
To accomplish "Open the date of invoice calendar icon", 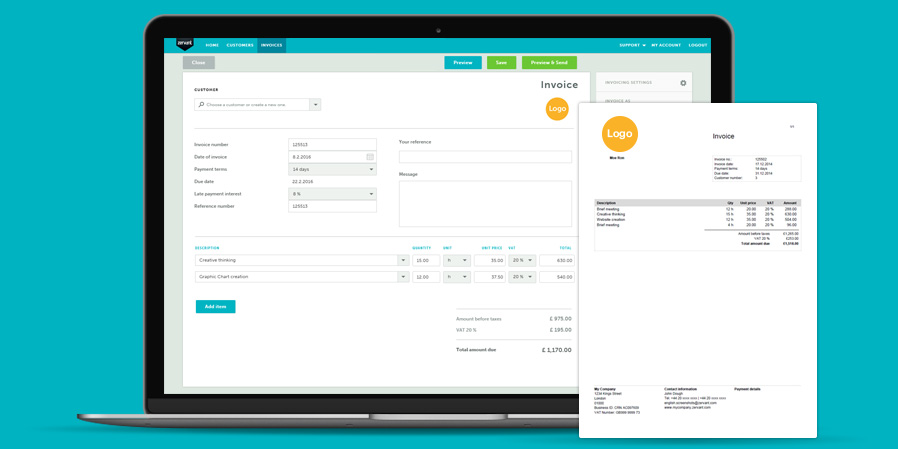I will pyautogui.click(x=370, y=157).
